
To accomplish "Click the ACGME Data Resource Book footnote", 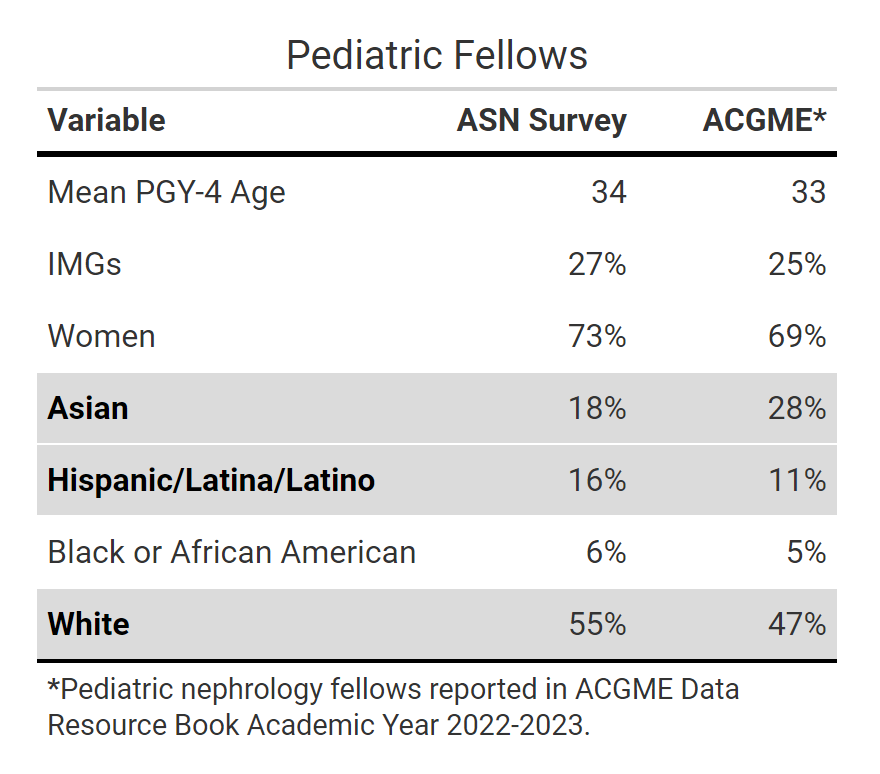I will pyautogui.click(x=393, y=706).
